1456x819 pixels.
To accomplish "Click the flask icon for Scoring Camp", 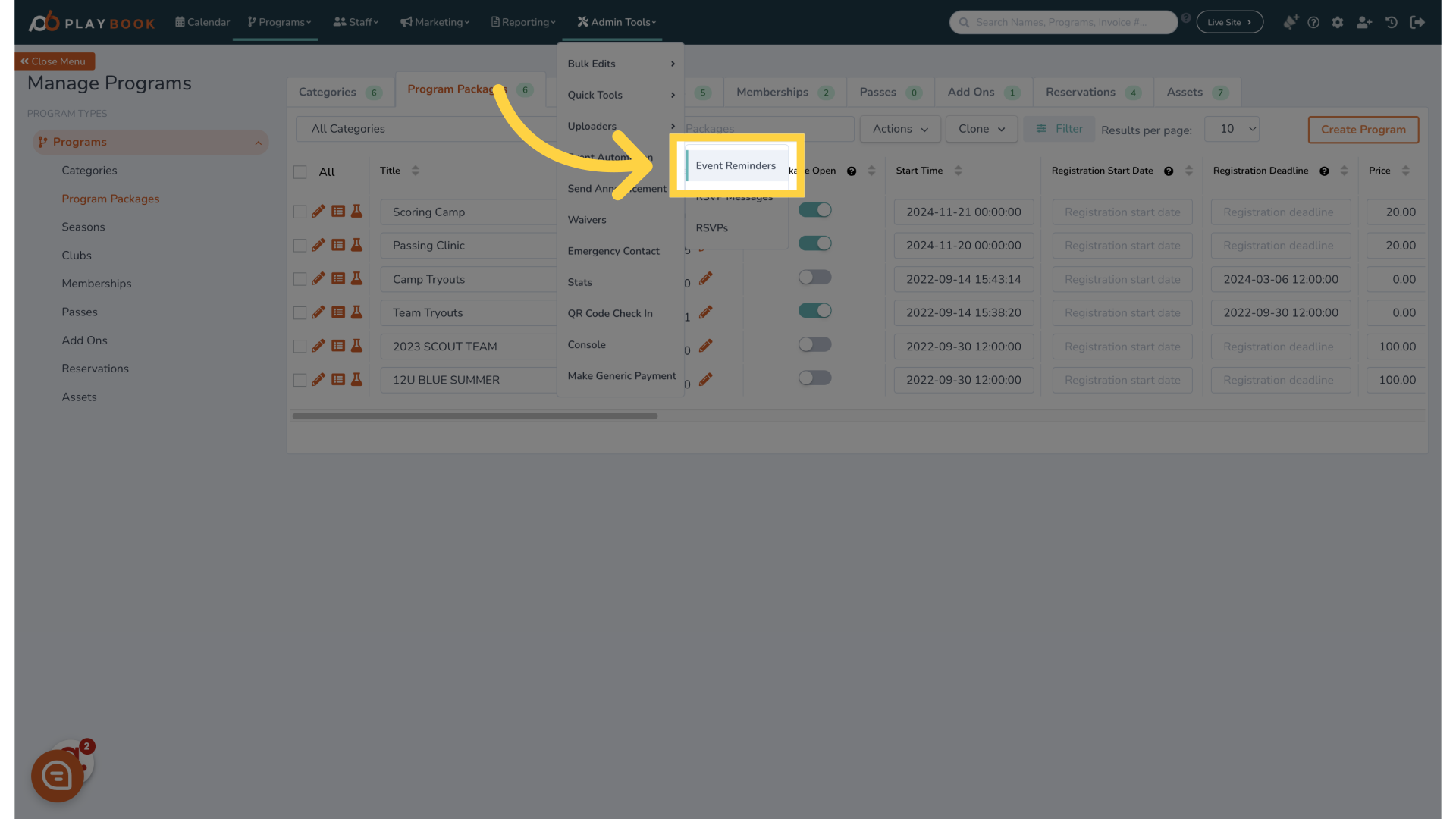I will pos(356,212).
